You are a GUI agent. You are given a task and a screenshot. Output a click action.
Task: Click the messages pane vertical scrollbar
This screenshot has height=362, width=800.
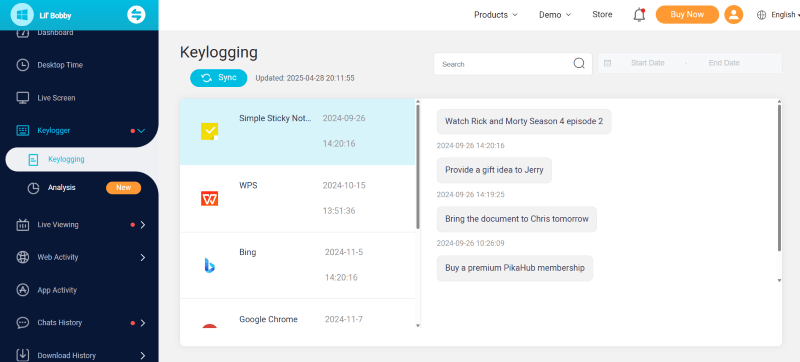(x=779, y=177)
